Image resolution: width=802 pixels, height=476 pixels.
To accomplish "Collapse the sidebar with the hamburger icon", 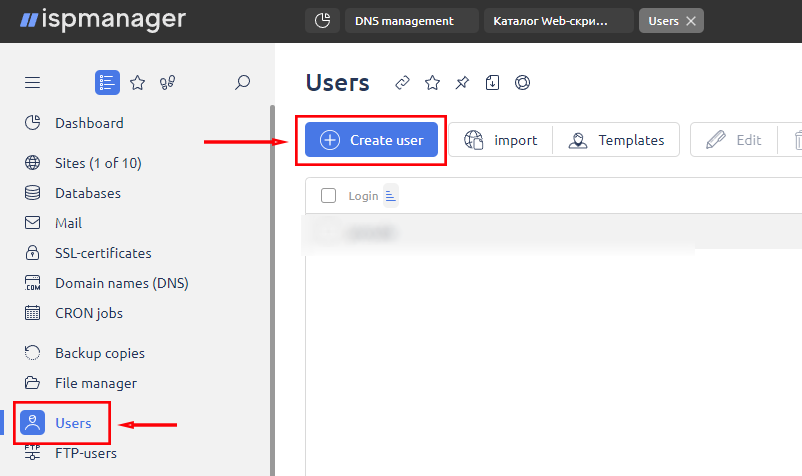I will [x=32, y=83].
